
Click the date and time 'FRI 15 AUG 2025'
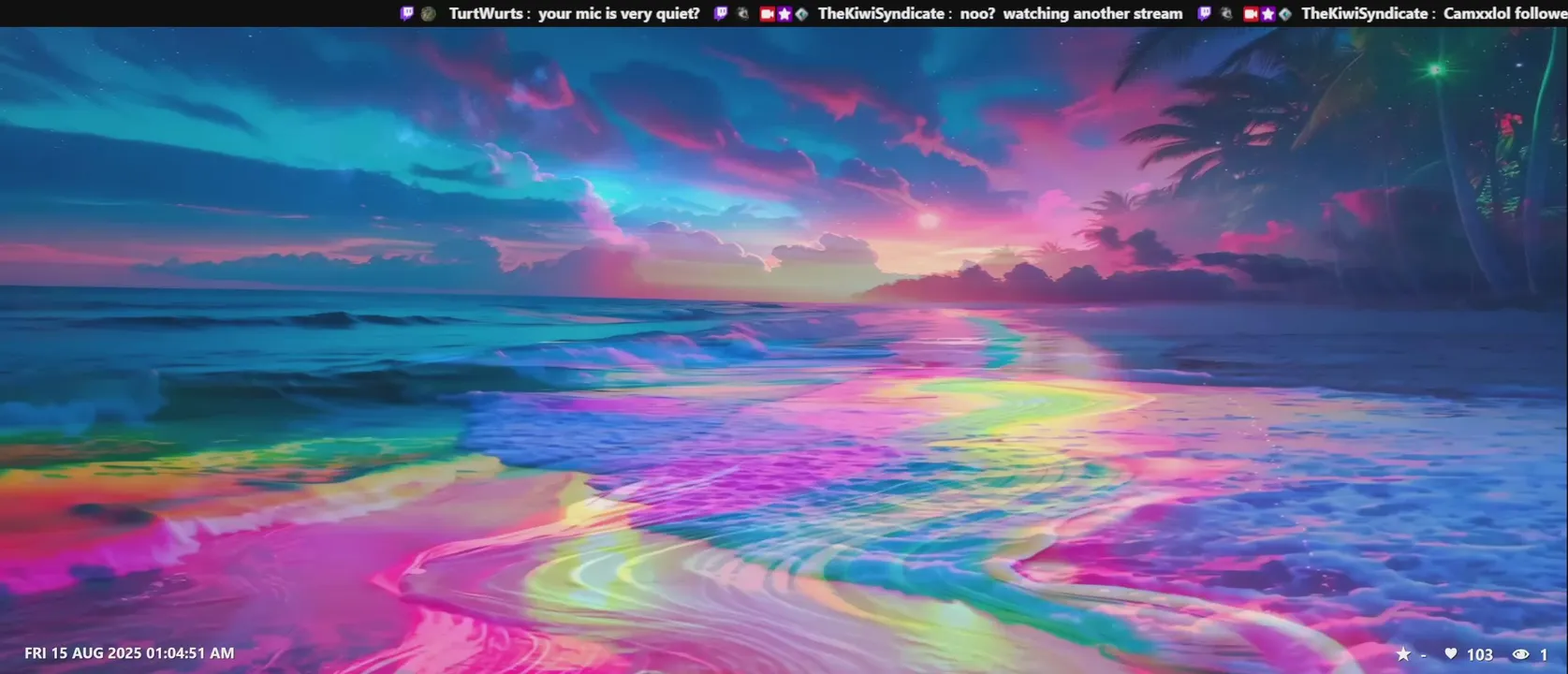[129, 653]
